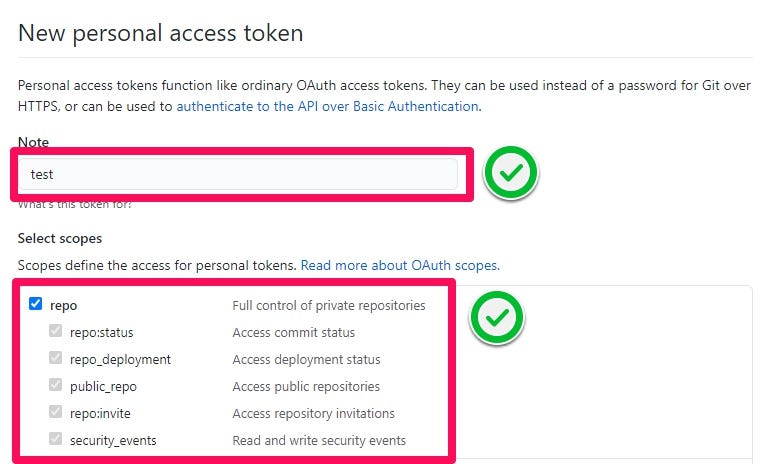Toggle the security_events checkbox
766x464 pixels.
56,438
